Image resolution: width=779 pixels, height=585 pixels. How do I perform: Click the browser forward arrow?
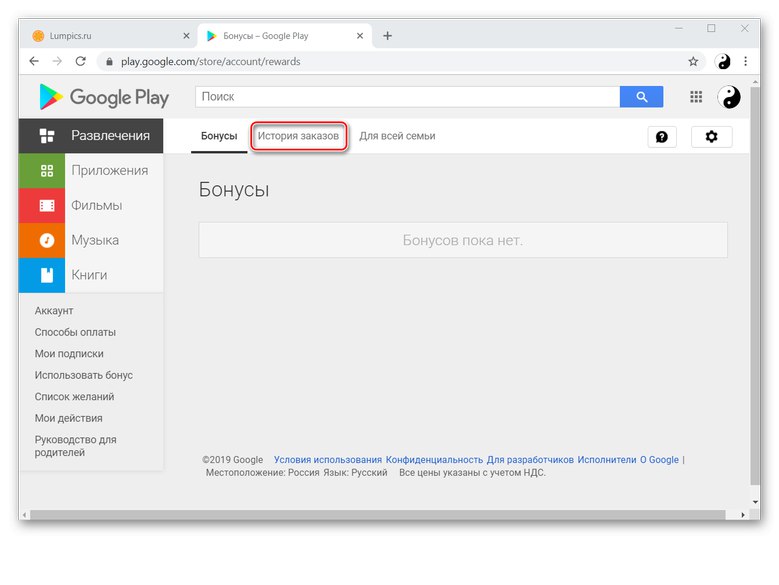tap(58, 62)
